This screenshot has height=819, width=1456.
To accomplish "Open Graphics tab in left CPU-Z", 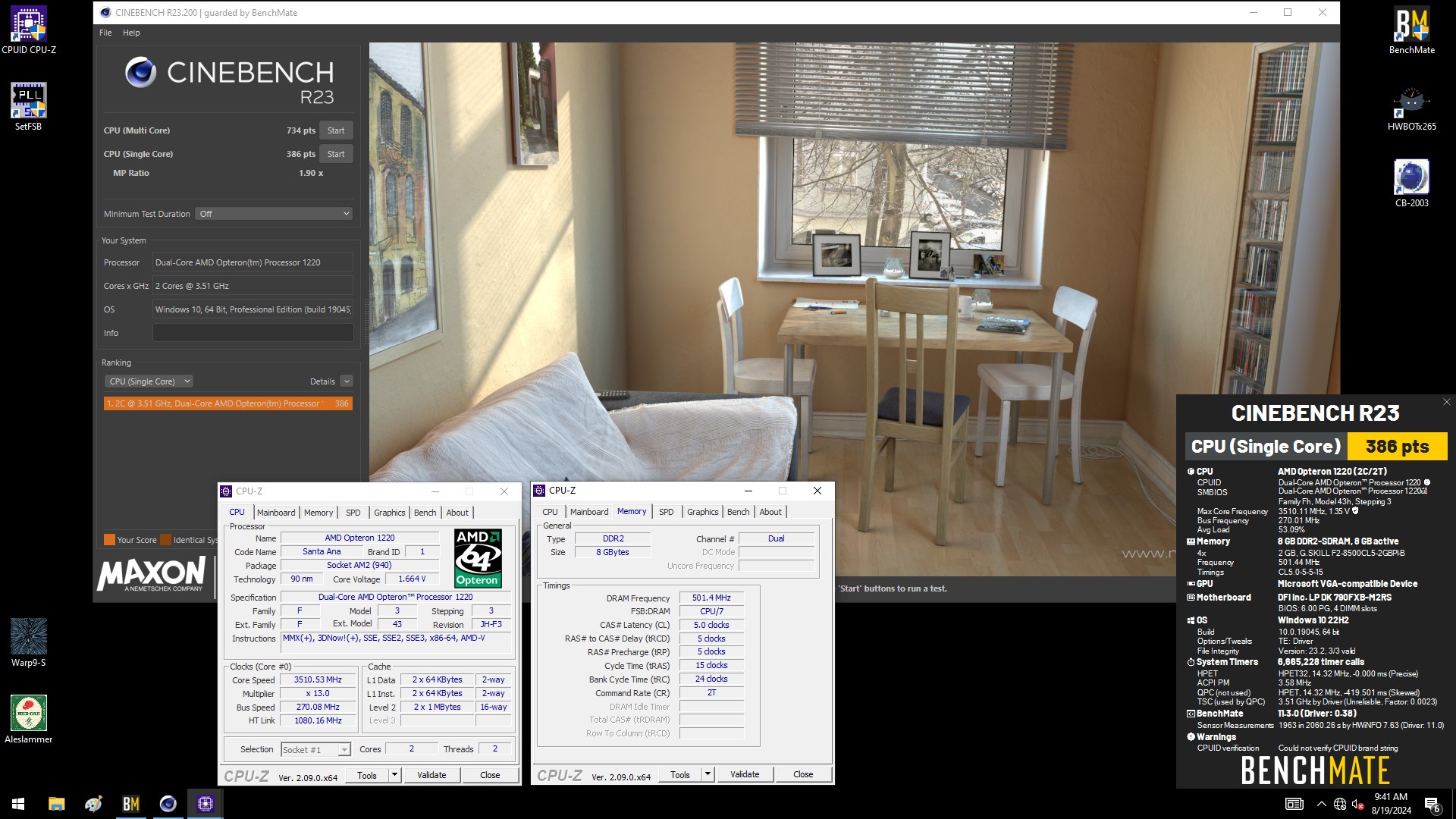I will (x=390, y=513).
